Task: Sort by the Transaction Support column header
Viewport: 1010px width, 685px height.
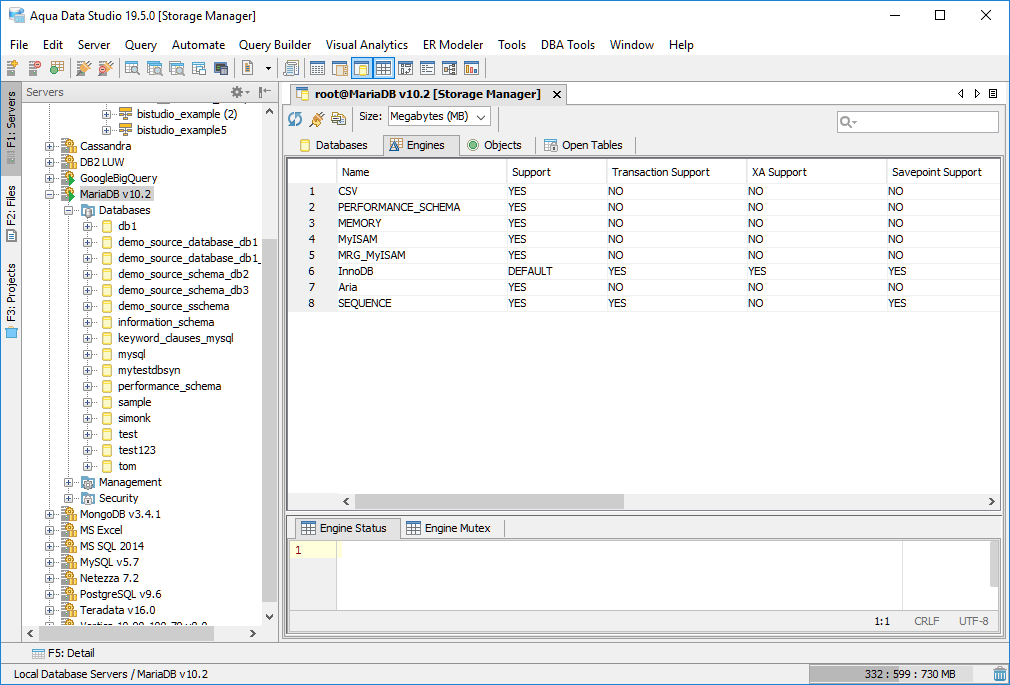Action: point(661,172)
